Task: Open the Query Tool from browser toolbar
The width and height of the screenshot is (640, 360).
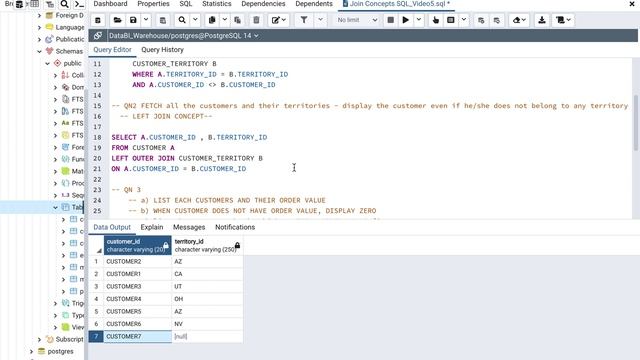Action: click(x=19, y=4)
